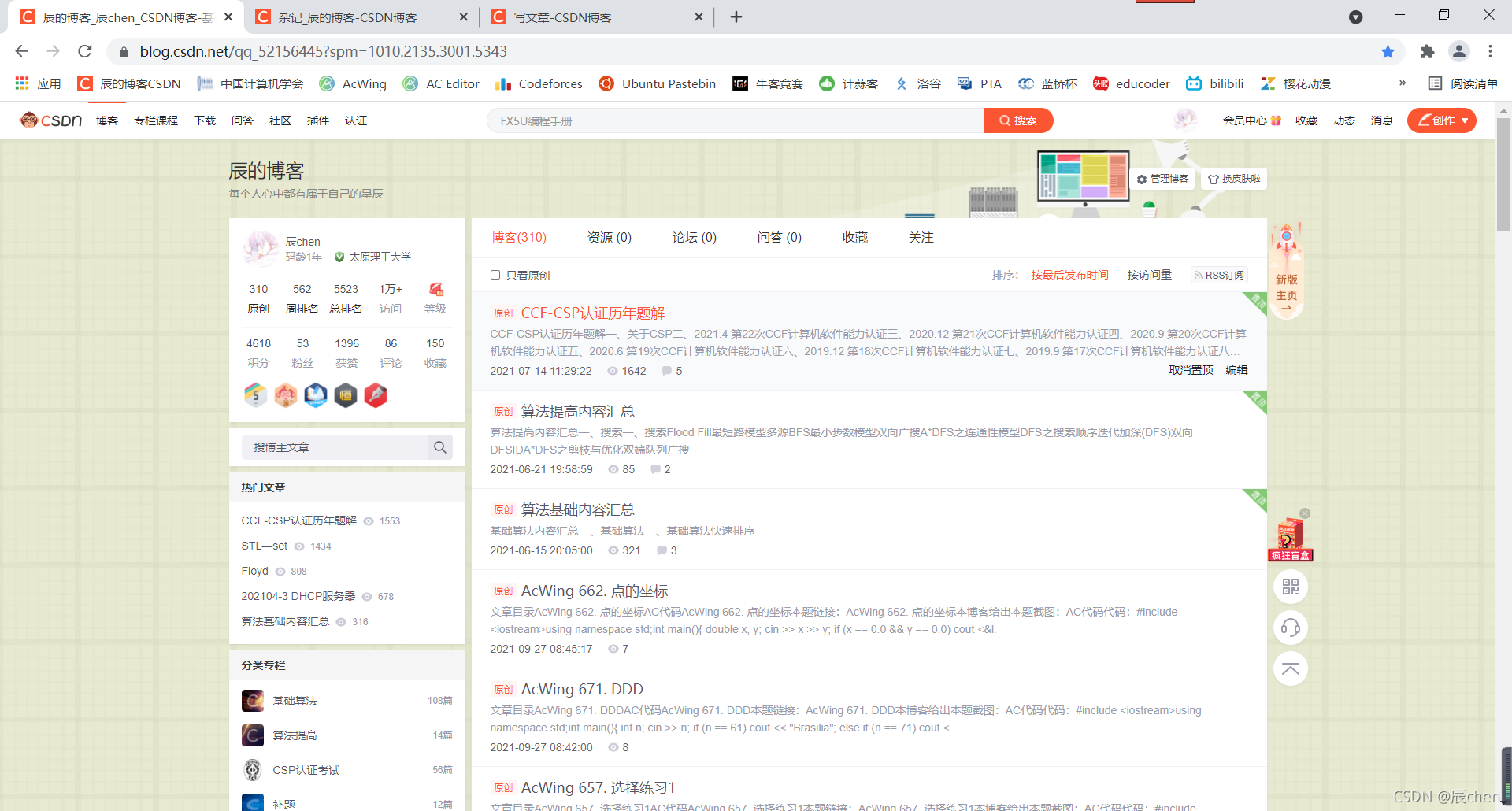Image resolution: width=1512 pixels, height=811 pixels.
Task: Click the red 搜索 search button
Action: (x=1018, y=120)
